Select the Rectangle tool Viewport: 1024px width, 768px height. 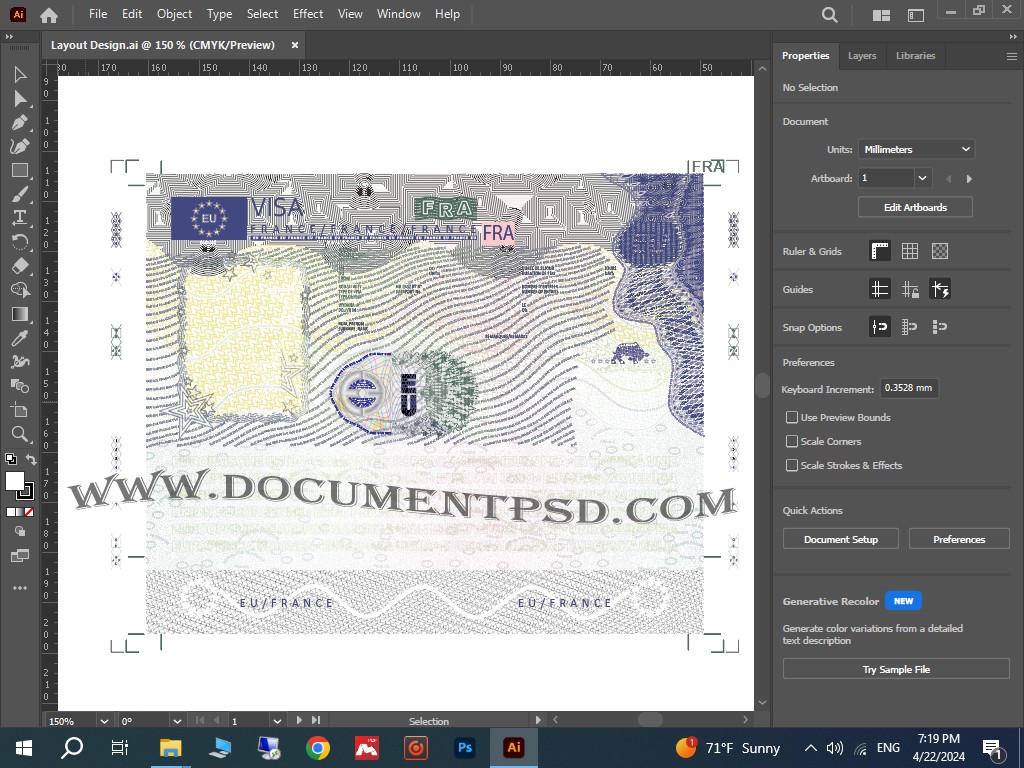(x=20, y=170)
